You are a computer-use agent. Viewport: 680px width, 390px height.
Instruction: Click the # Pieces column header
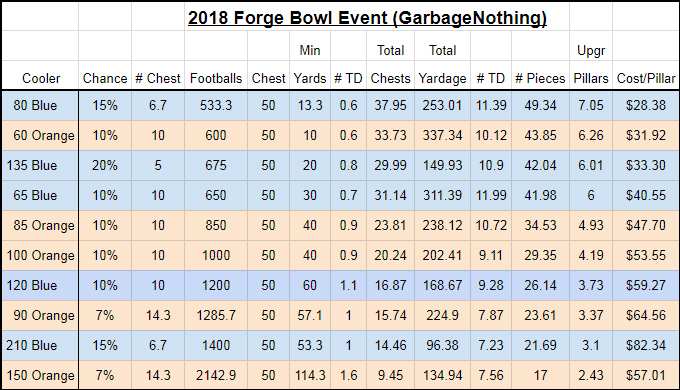tap(540, 79)
